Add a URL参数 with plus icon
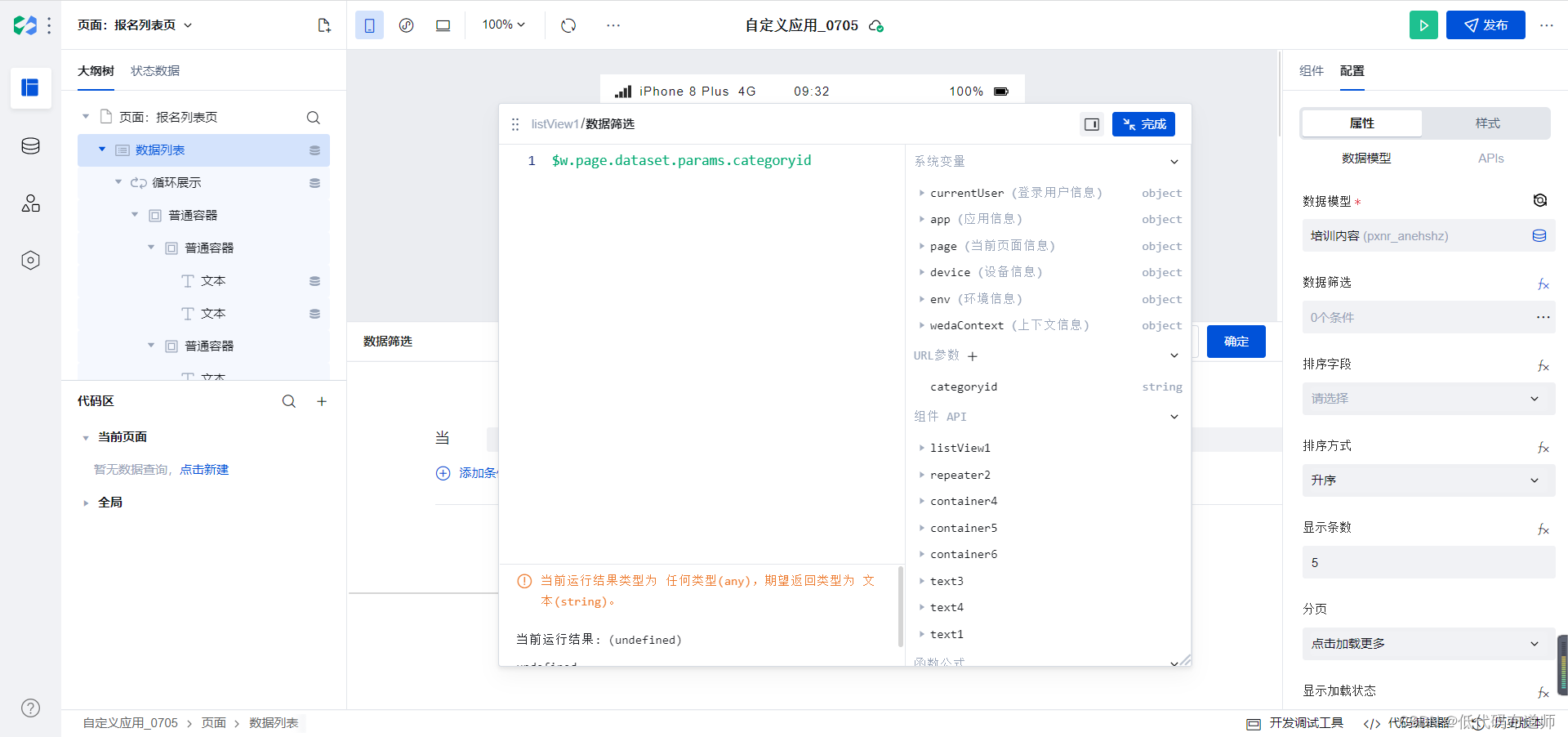 coord(973,356)
